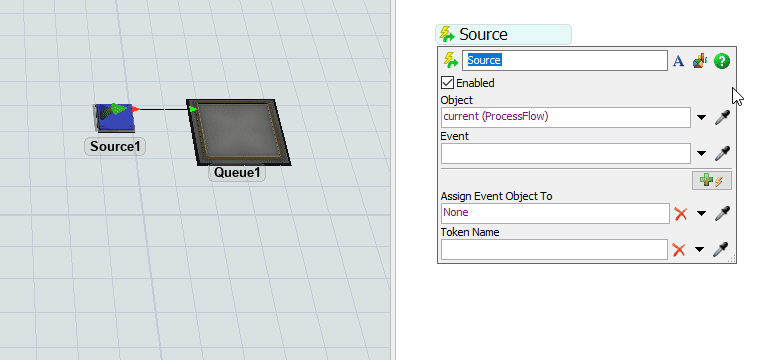Pick Object with eyedropper sampler
This screenshot has height=360, width=780.
click(722, 117)
